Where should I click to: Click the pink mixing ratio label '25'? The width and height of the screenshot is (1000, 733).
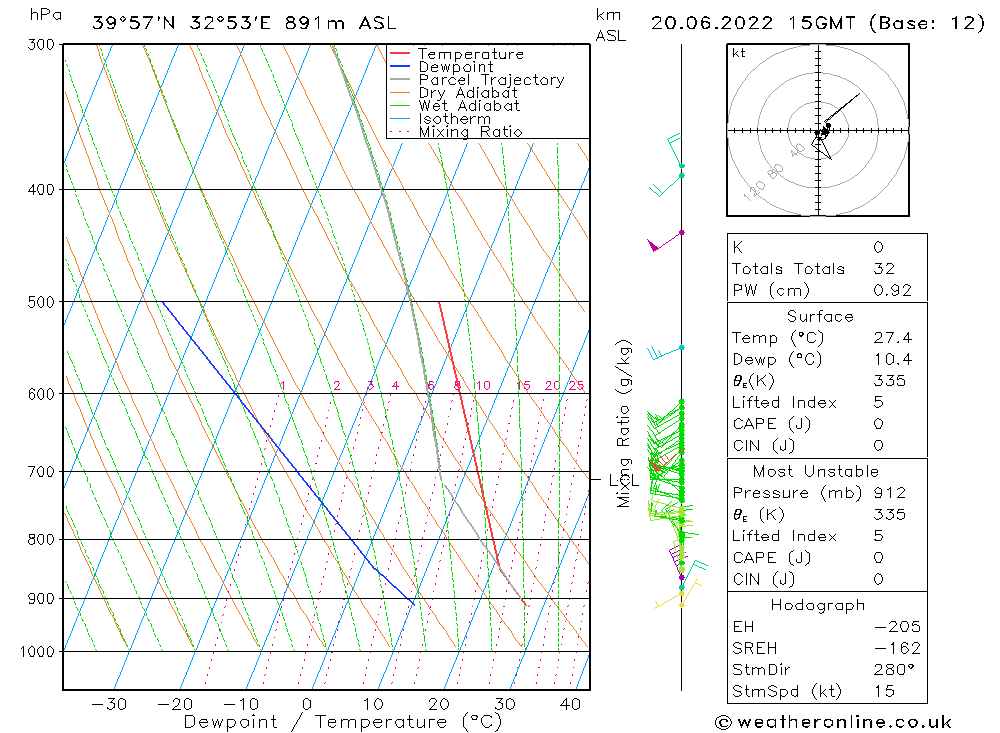(x=577, y=385)
